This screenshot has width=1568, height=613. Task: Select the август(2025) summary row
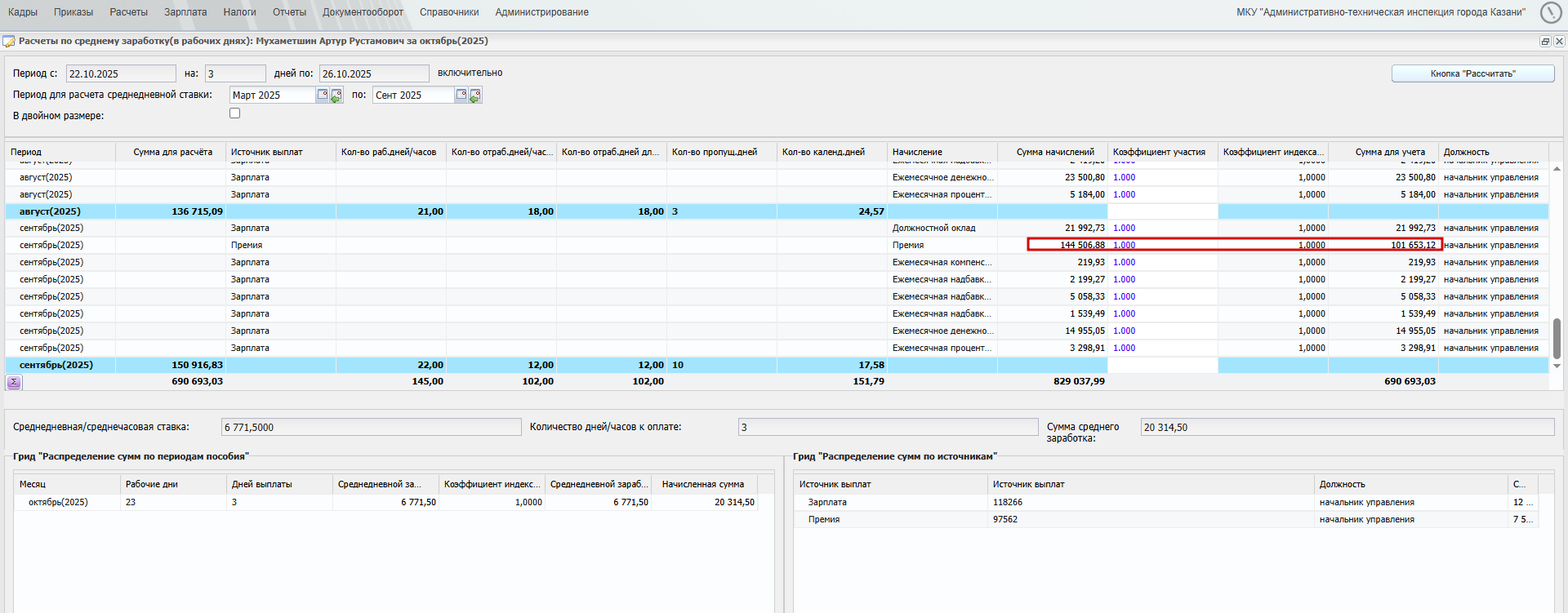pos(50,211)
